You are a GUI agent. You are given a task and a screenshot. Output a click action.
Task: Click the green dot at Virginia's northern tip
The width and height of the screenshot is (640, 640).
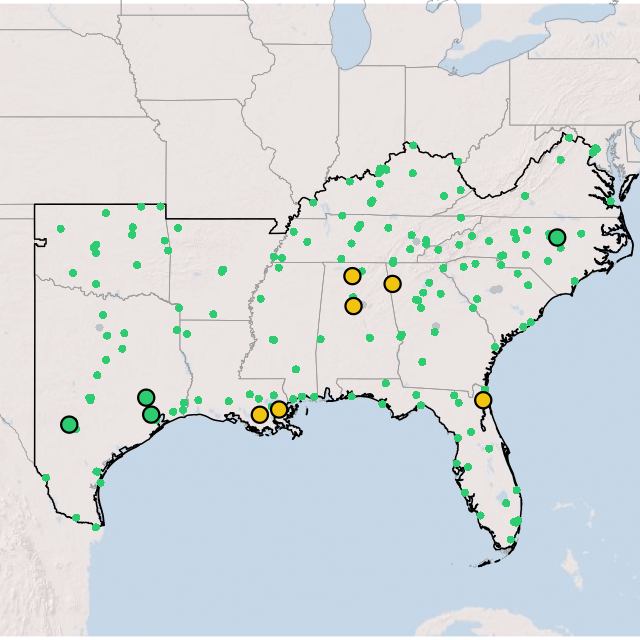point(569,138)
